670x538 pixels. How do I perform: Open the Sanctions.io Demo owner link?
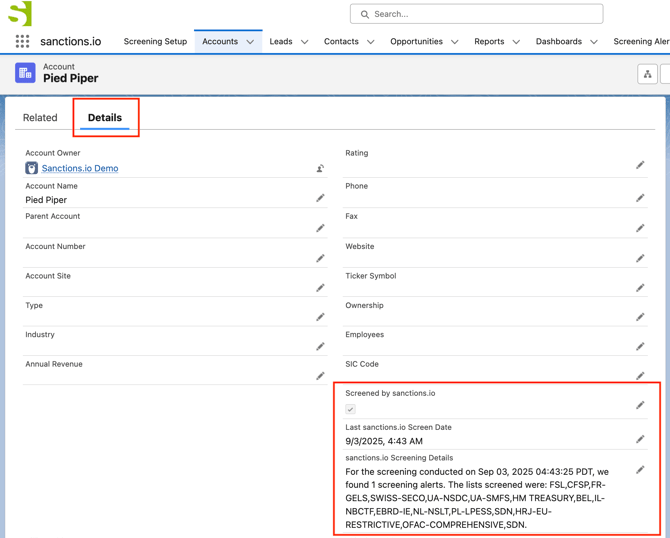80,168
